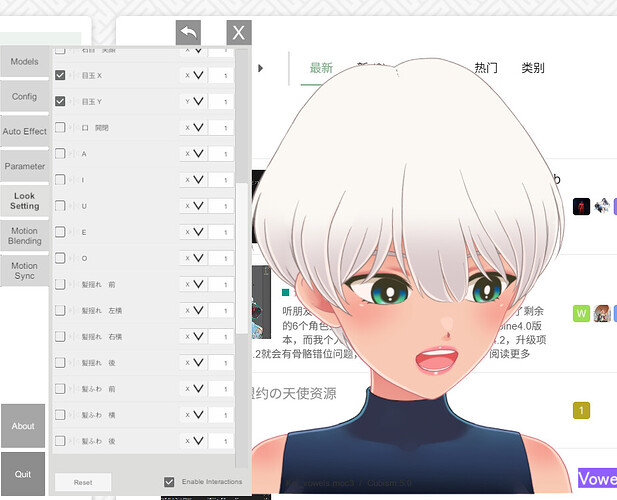617x500 pixels.
Task: Switch to the 热门 tab on the web page
Action: 486,68
